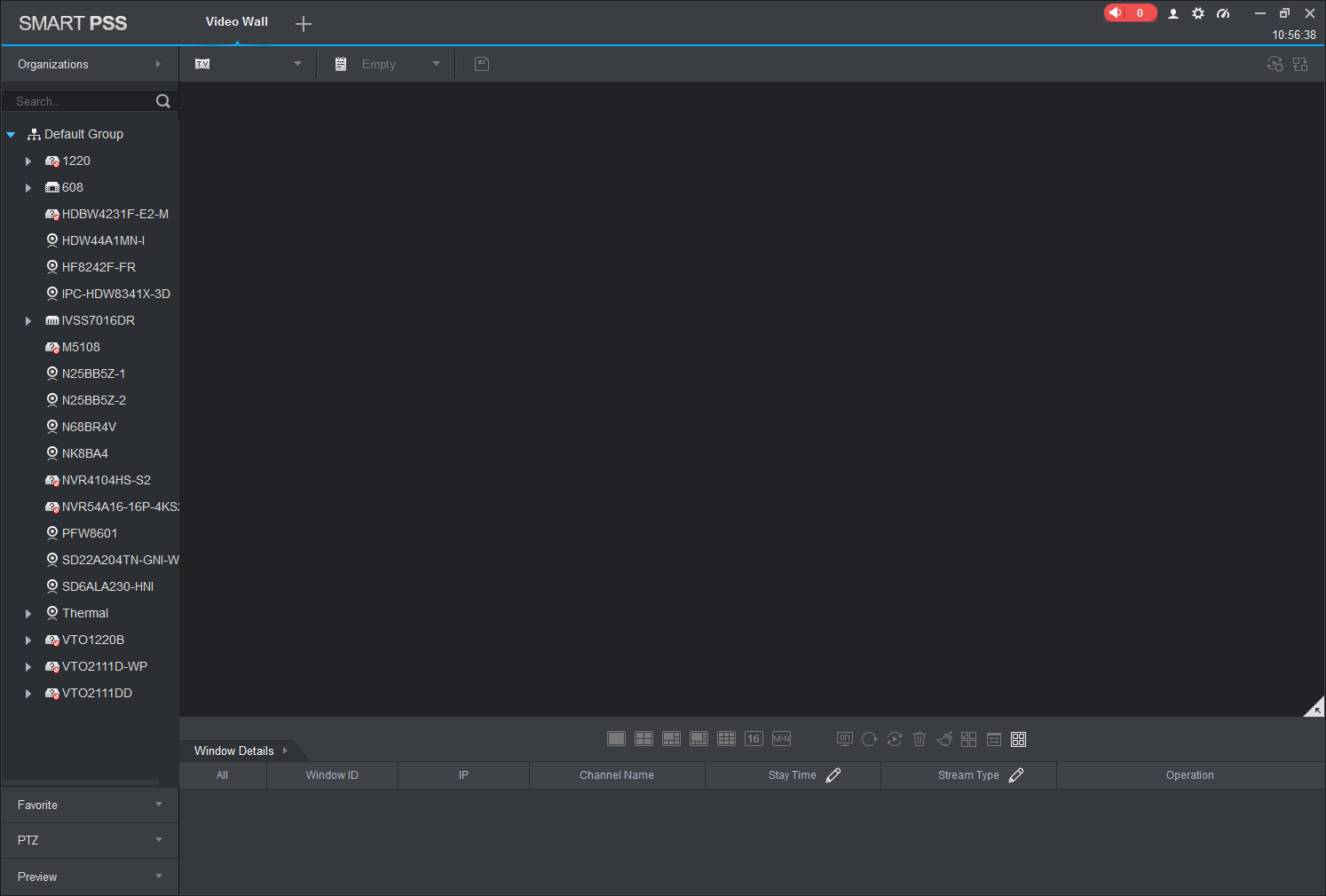Viewport: 1326px width, 896px height.
Task: Expand the VTO1220B device node
Action: [28, 641]
